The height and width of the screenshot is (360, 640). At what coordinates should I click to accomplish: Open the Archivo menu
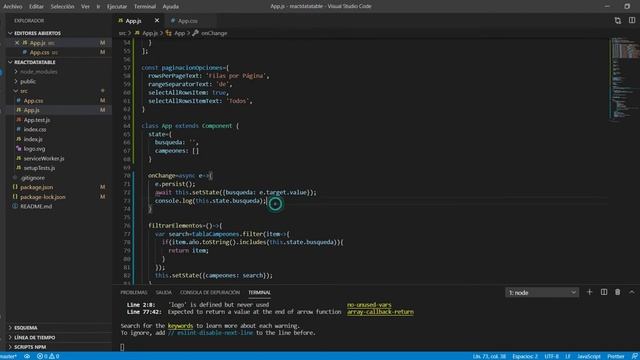pyautogui.click(x=13, y=7)
